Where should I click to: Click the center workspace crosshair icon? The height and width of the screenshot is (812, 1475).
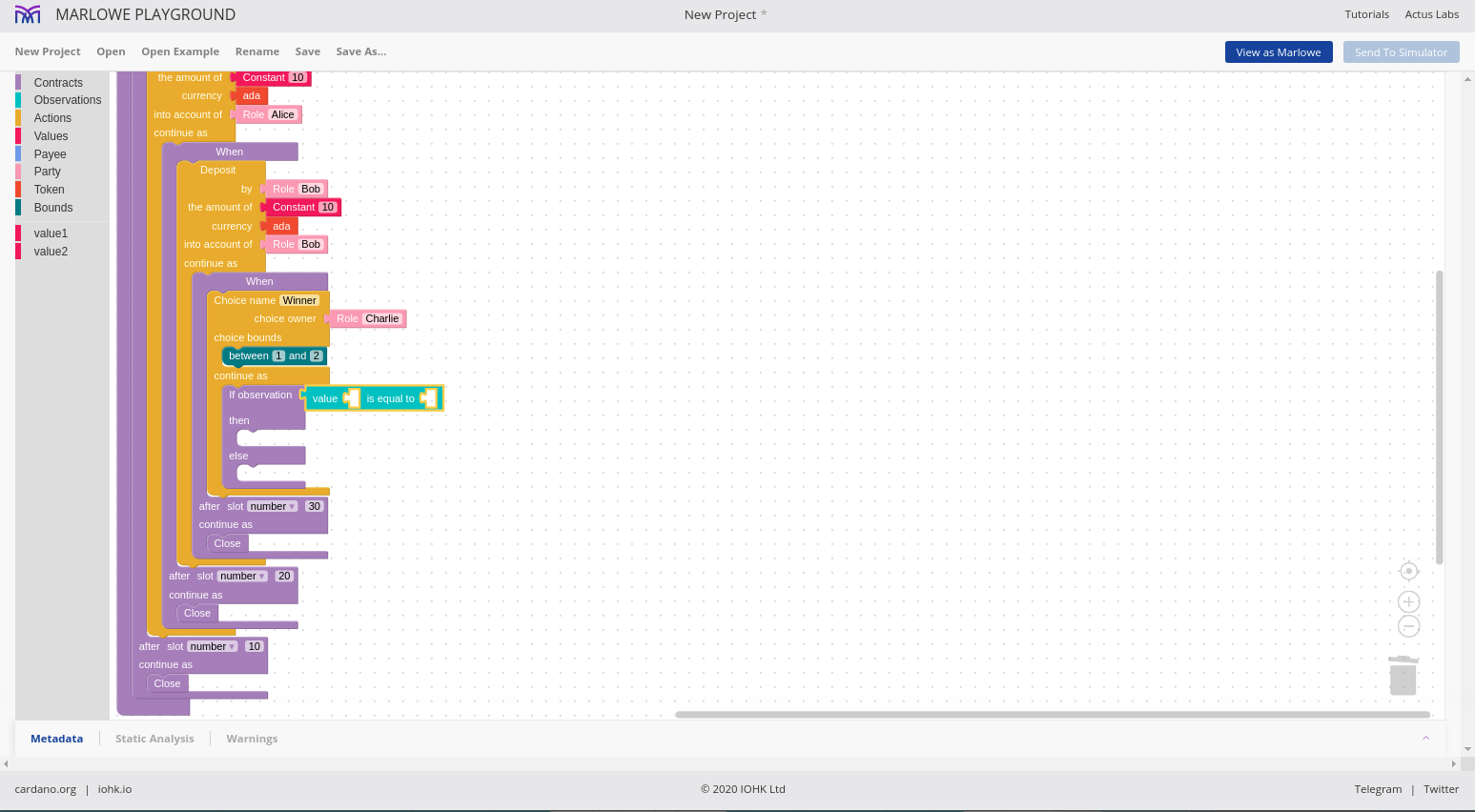1408,571
